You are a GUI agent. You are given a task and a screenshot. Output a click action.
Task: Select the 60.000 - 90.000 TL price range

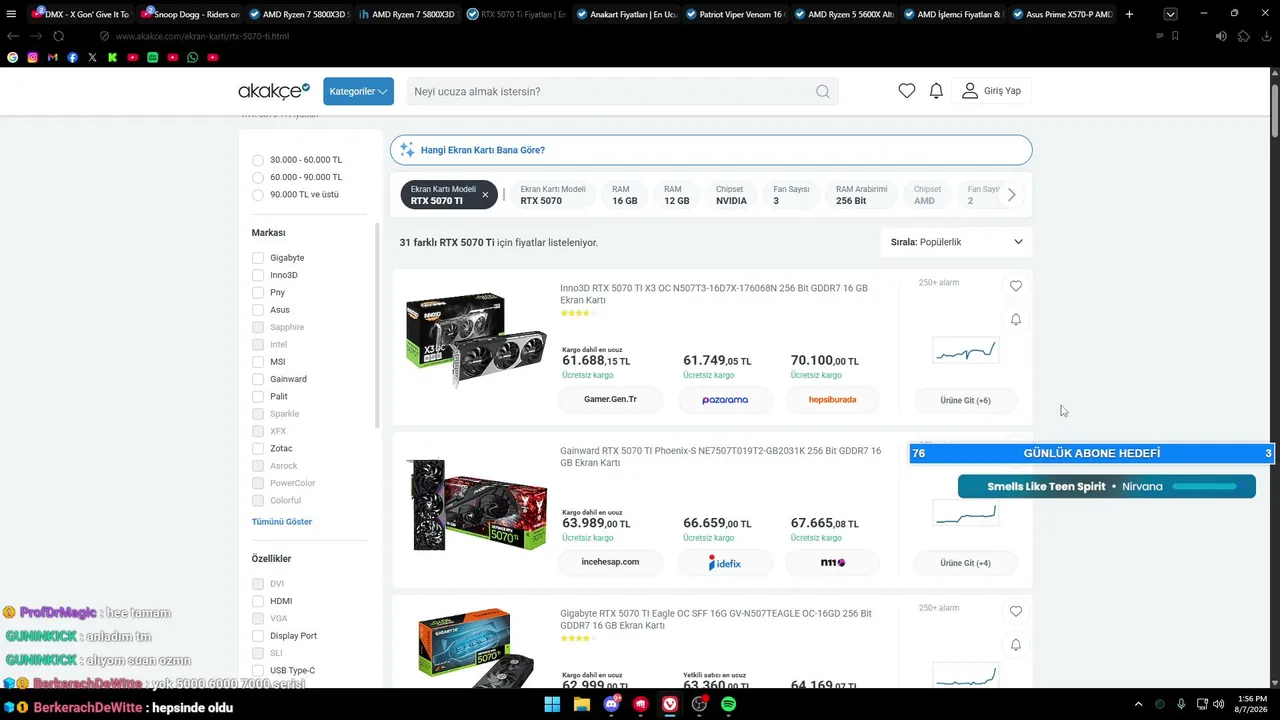click(x=258, y=177)
